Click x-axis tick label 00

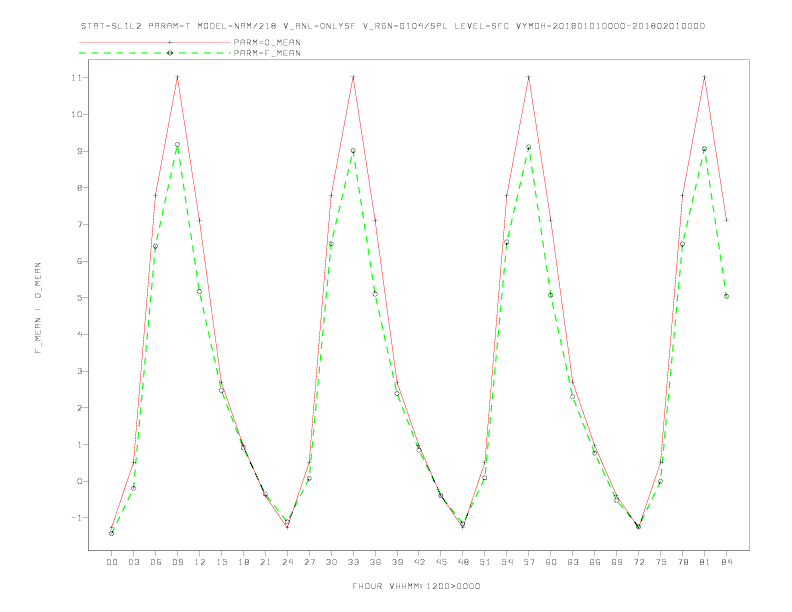112,562
